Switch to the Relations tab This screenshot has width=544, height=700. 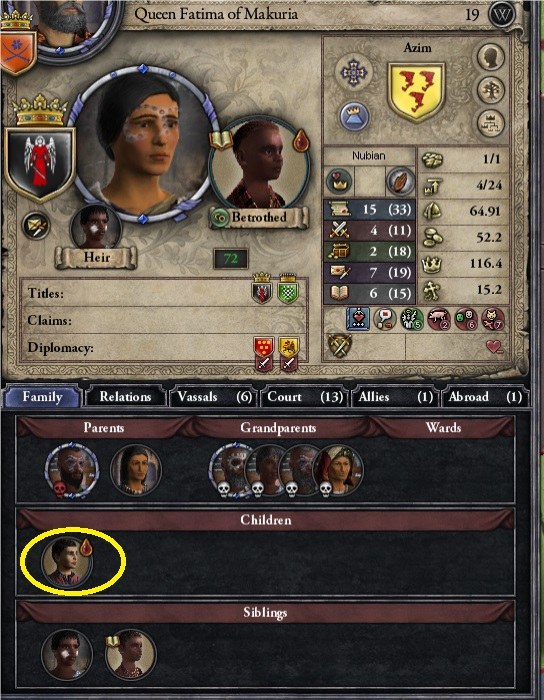point(125,397)
